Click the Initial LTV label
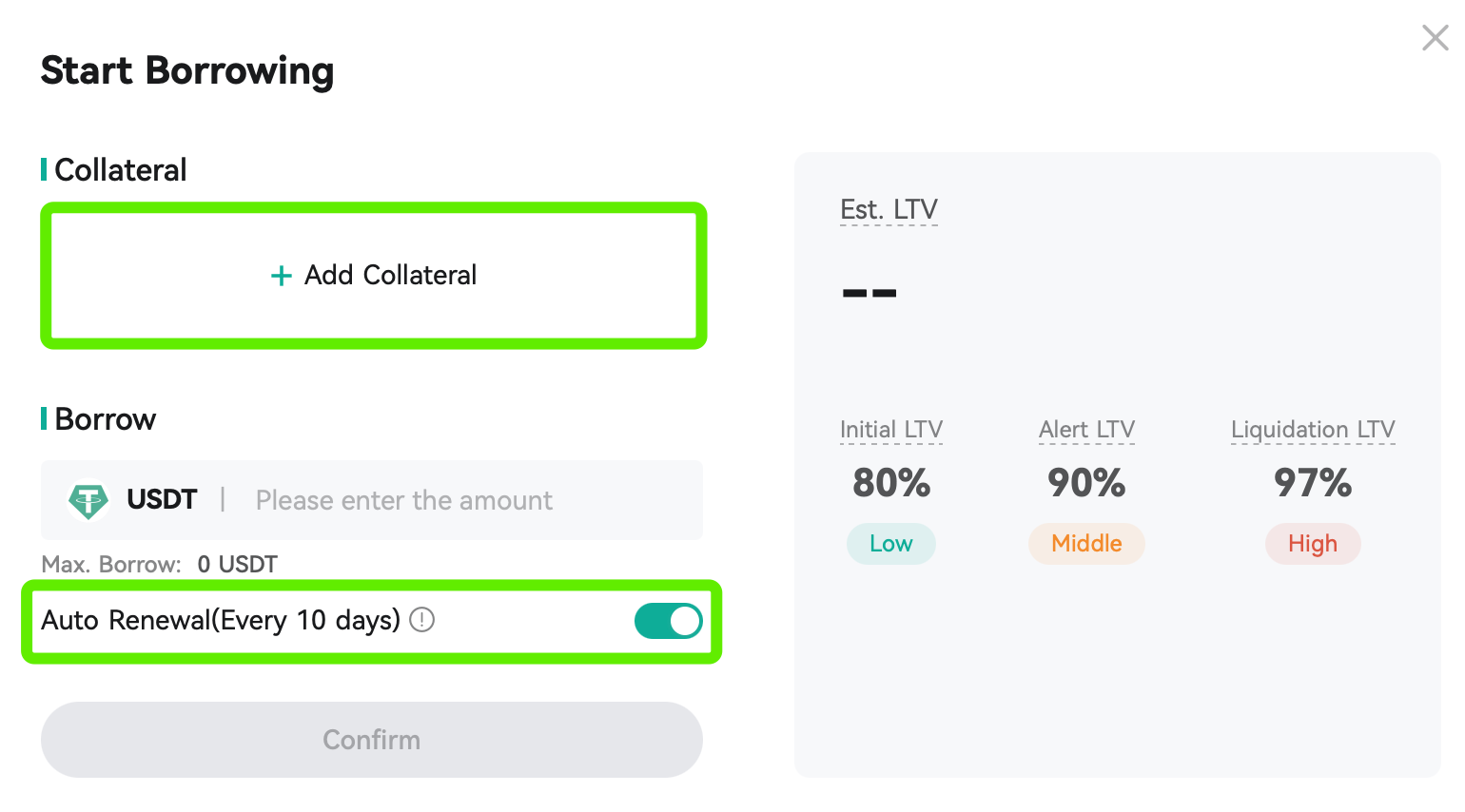This screenshot has height=812, width=1465. [x=891, y=430]
